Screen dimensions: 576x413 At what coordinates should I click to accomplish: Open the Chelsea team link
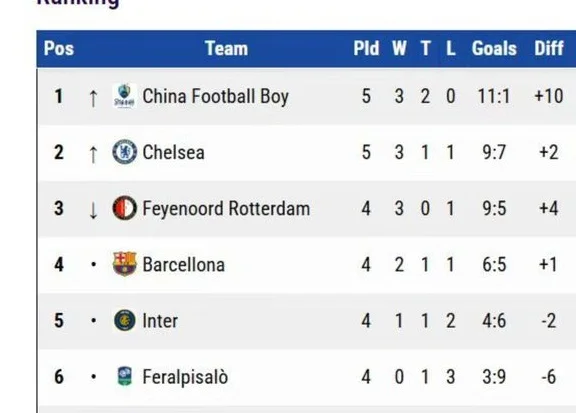coord(173,152)
